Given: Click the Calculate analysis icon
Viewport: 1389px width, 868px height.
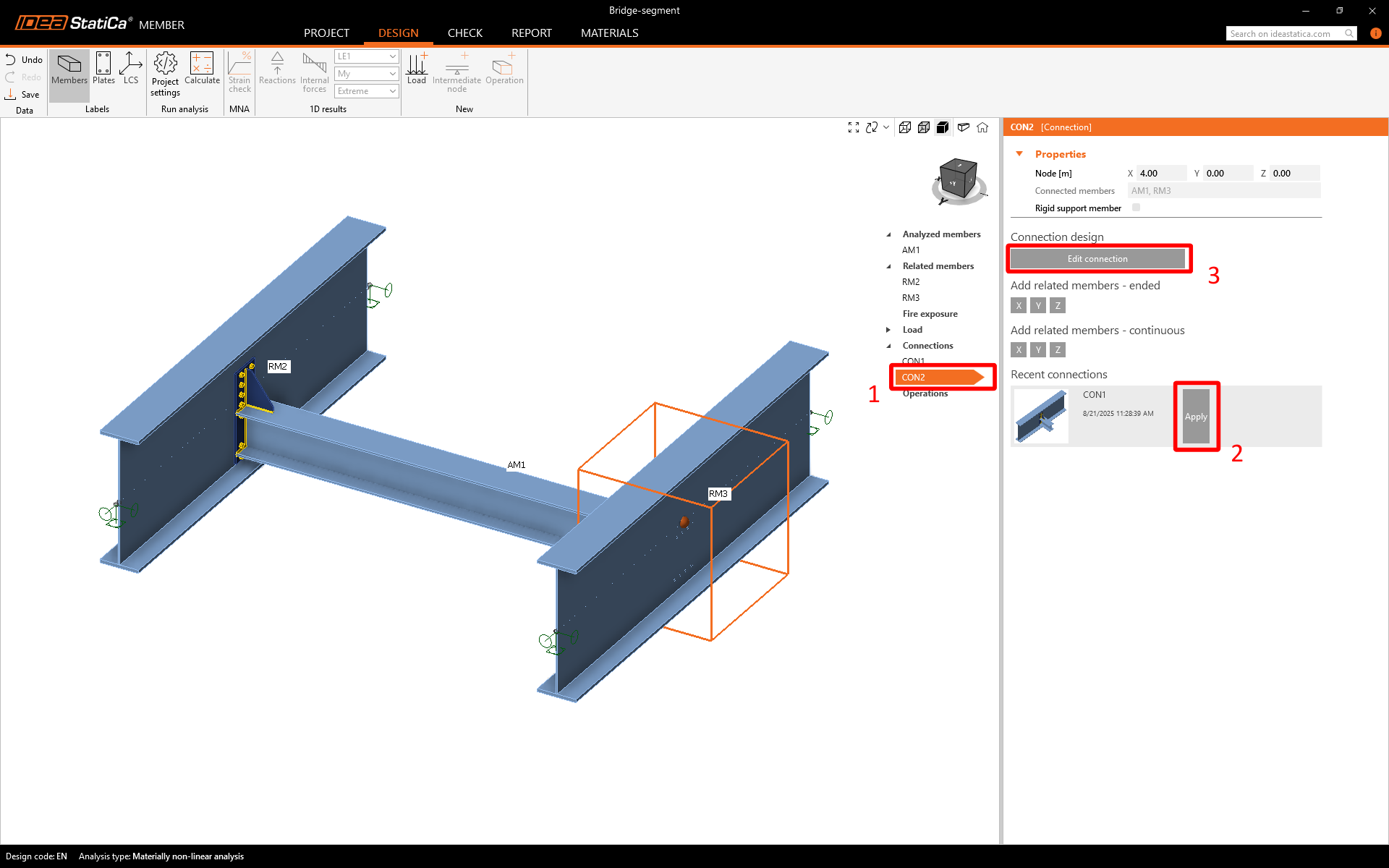Looking at the screenshot, I should point(202,69).
